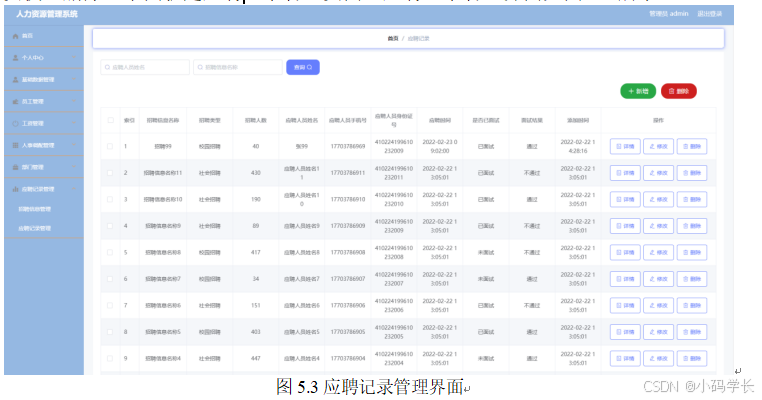
Task: Click the 退出登录 logout link
Action: pos(710,14)
